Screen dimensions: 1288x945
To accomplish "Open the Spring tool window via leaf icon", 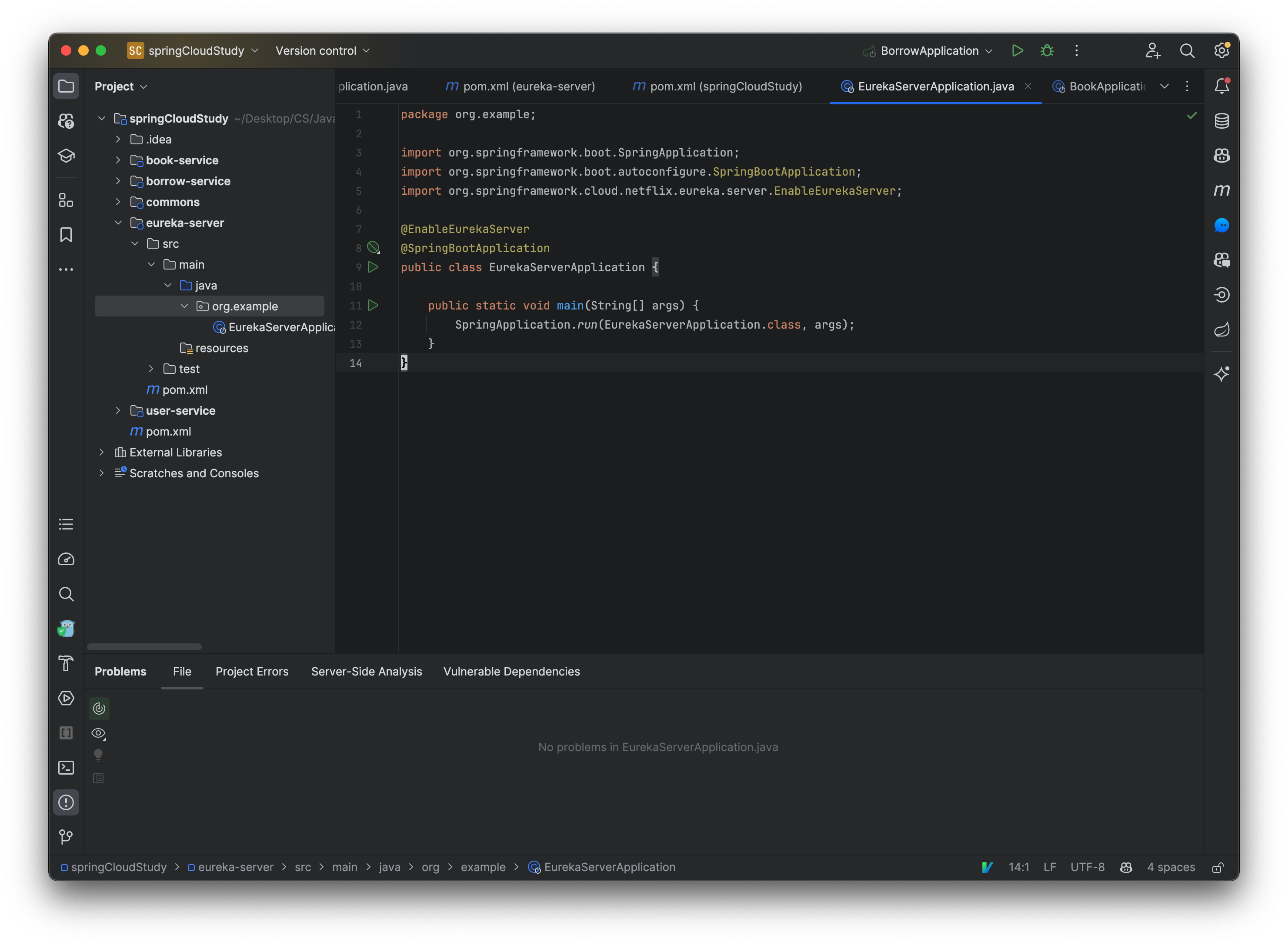I will pyautogui.click(x=1221, y=329).
